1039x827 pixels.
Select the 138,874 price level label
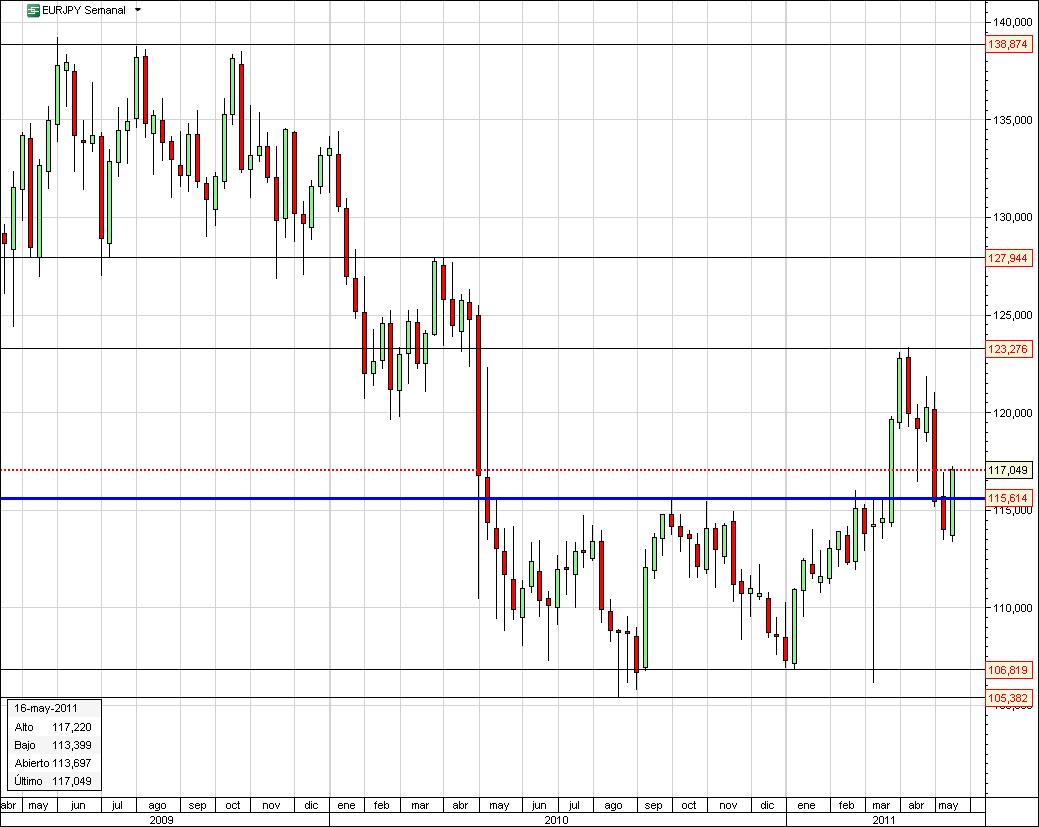point(1008,44)
